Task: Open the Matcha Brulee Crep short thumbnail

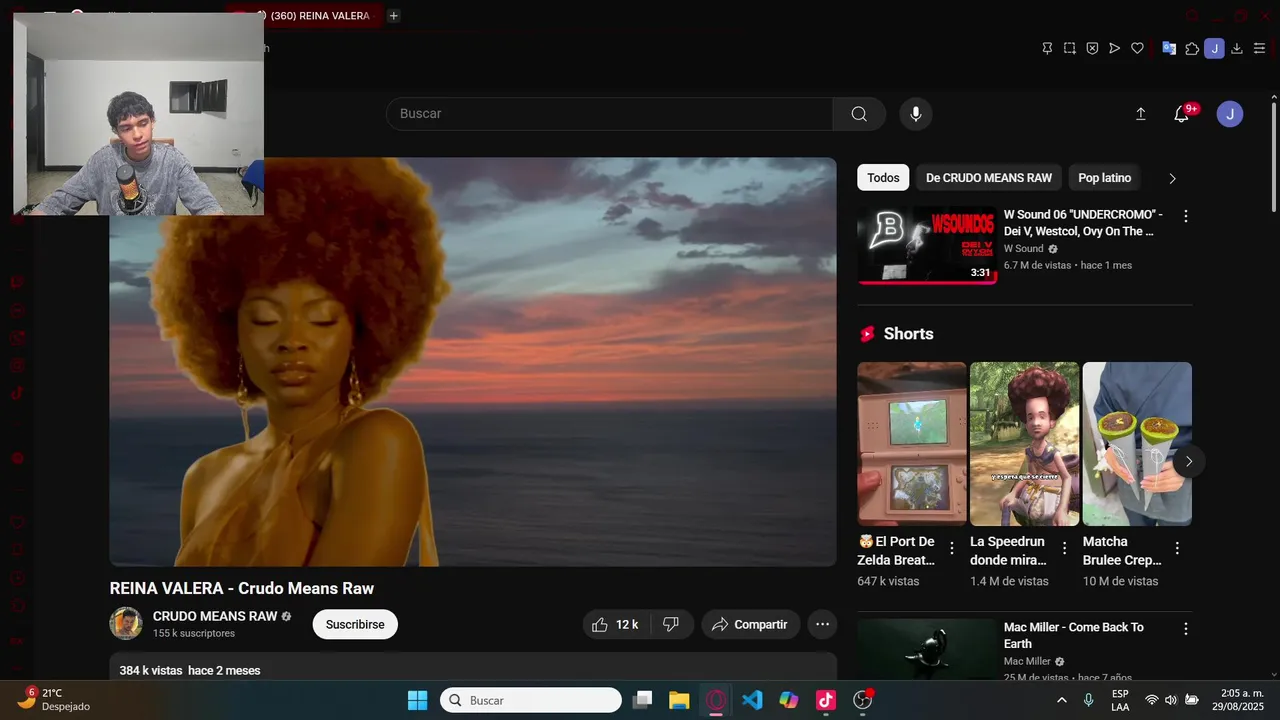Action: 1137,444
